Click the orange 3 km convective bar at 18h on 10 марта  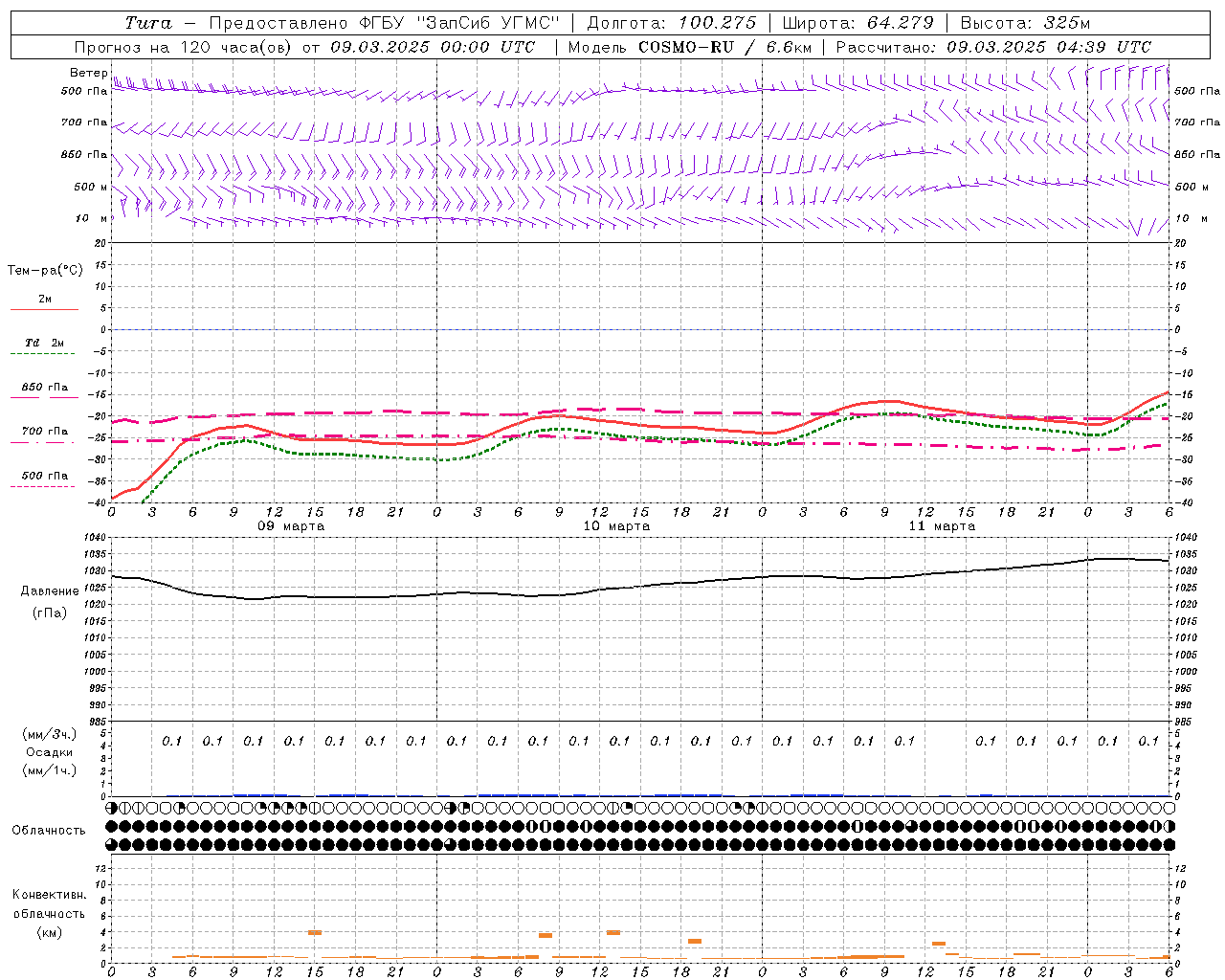695,942
